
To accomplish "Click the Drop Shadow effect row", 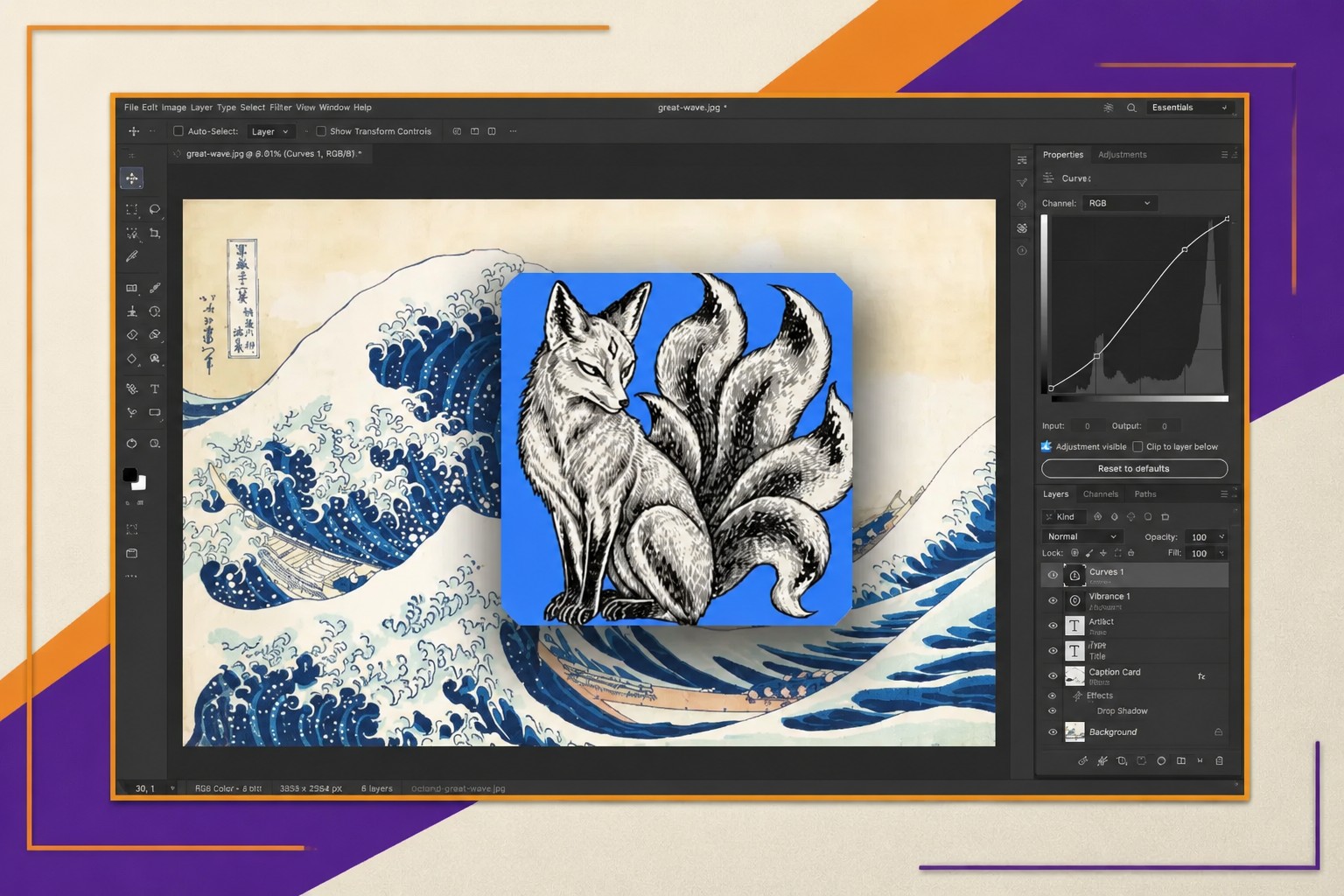I will (x=1122, y=711).
